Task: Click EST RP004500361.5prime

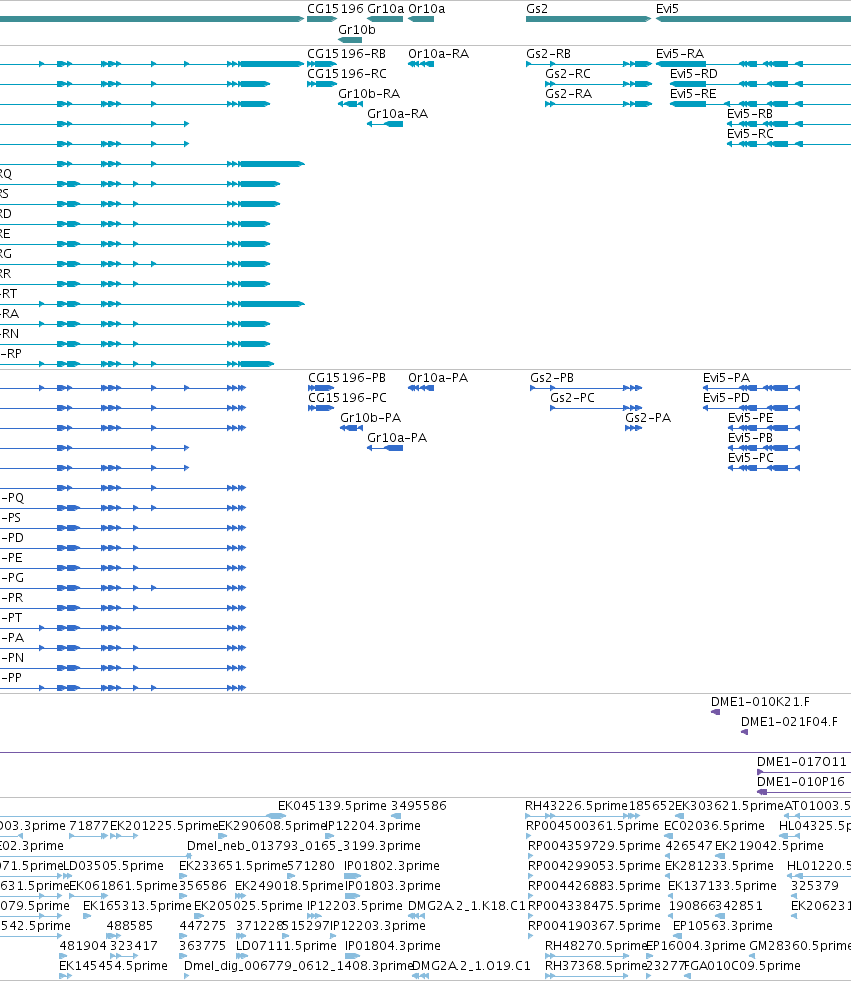Action: pyautogui.click(x=593, y=826)
